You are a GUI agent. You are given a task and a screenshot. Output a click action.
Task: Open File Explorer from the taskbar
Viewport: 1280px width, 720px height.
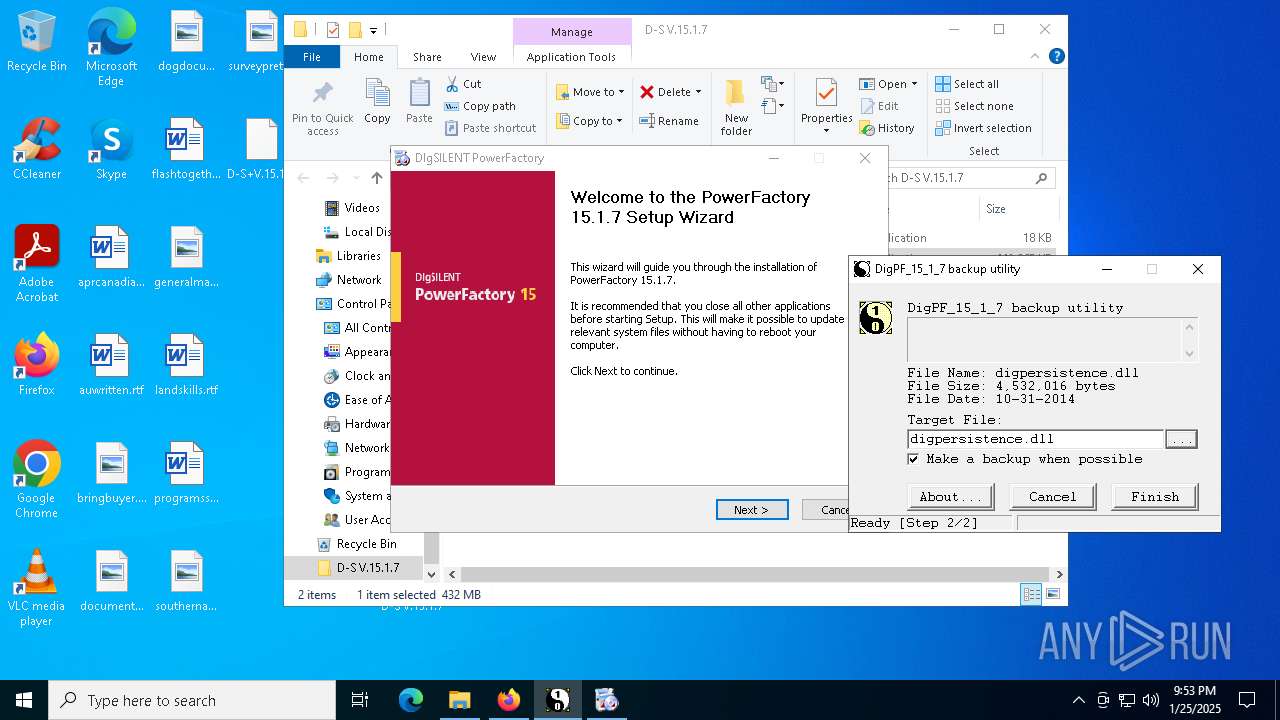[459, 700]
